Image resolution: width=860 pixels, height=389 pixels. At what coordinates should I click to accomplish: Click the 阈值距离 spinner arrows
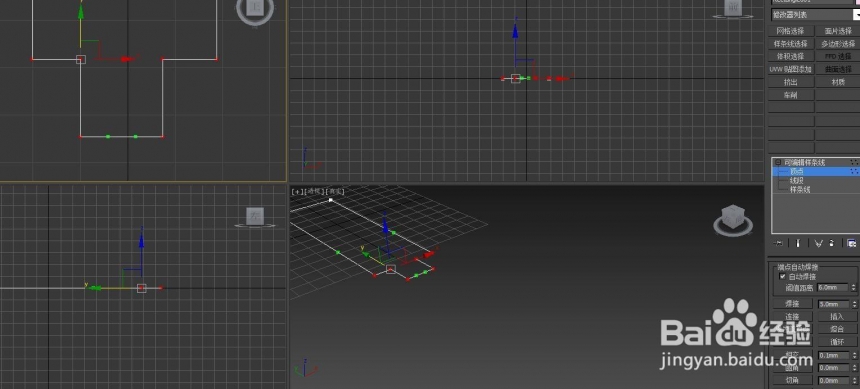coord(853,287)
